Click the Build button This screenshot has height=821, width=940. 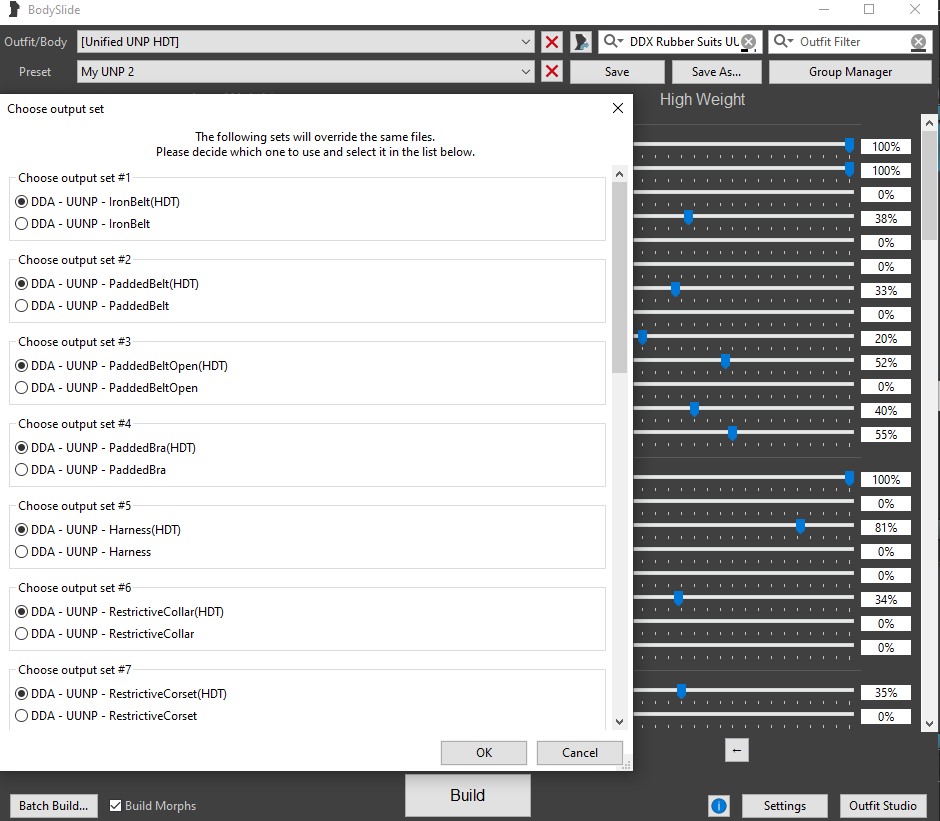pos(468,795)
